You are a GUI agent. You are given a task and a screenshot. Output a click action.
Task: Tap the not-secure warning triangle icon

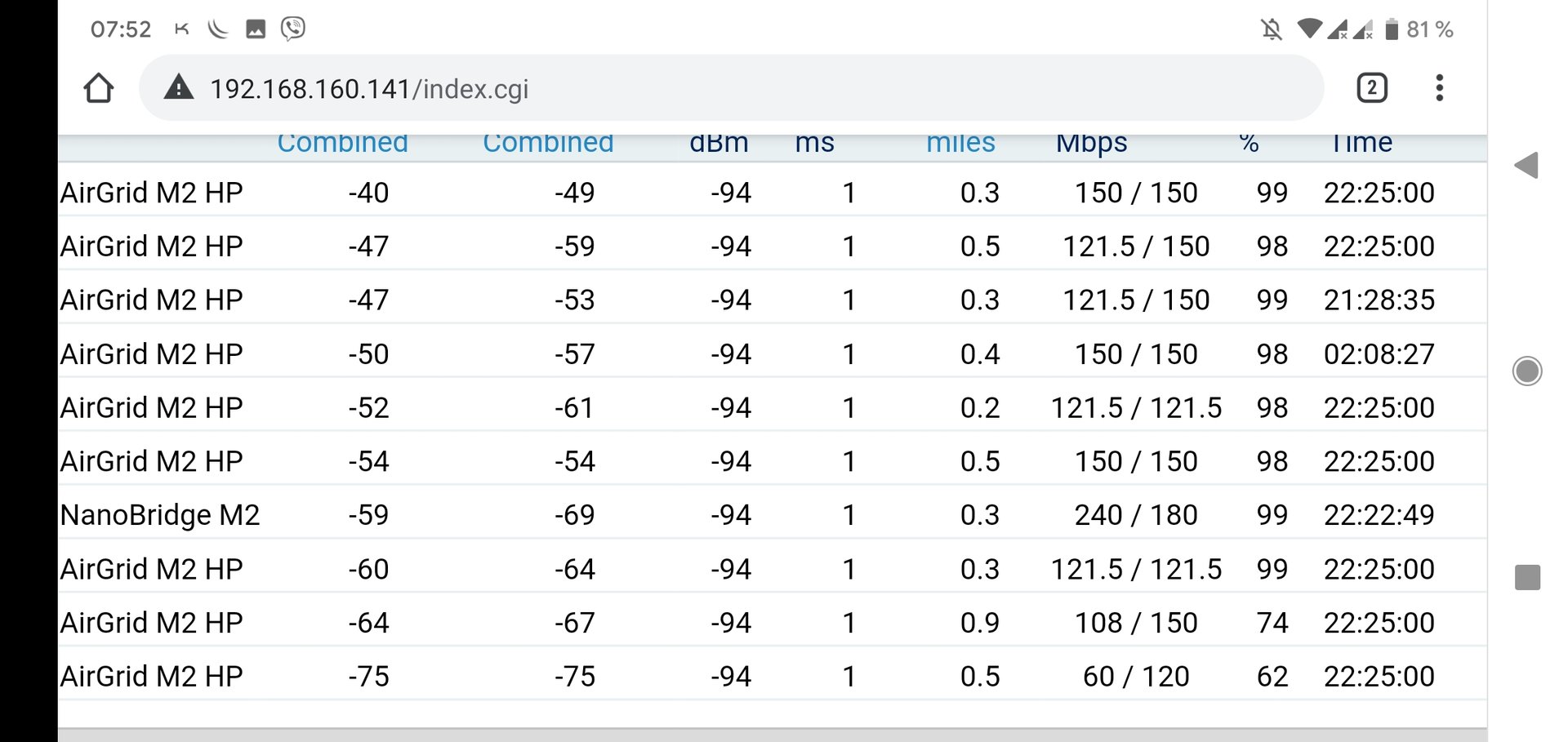click(x=179, y=87)
